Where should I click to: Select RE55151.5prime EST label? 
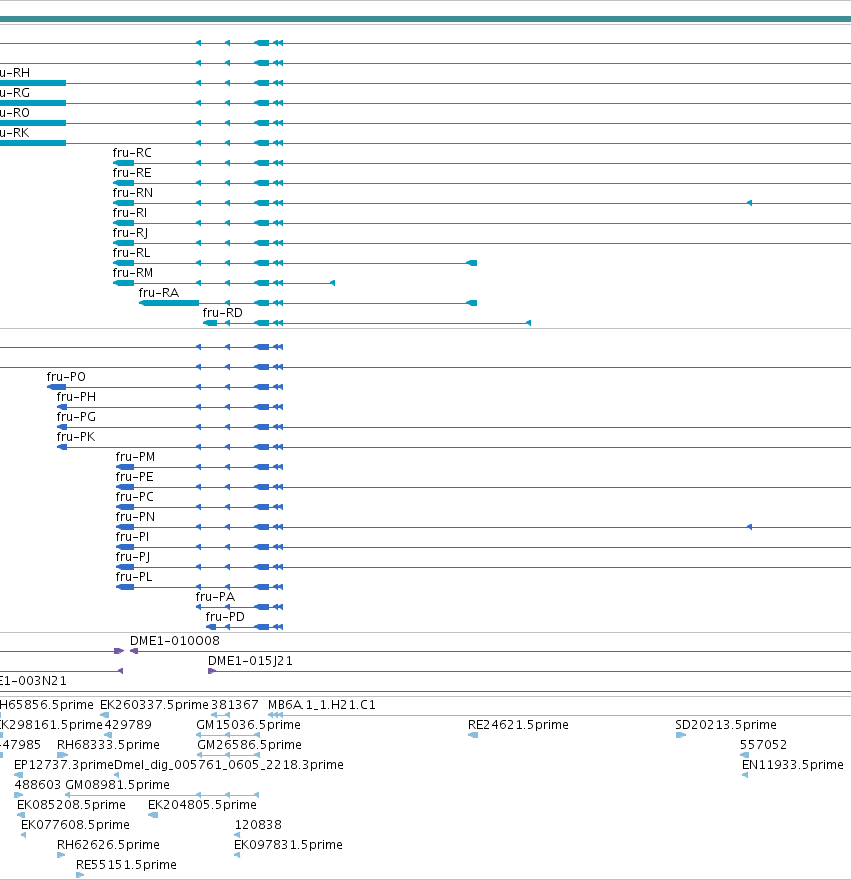tap(126, 865)
